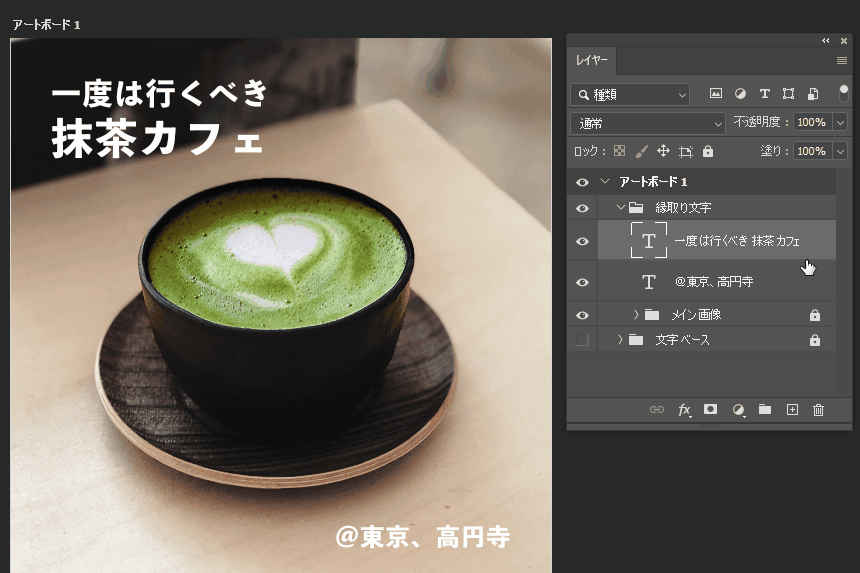Collapse the panel with double-arrow icon
Viewport: 860px width, 573px height.
tap(825, 41)
